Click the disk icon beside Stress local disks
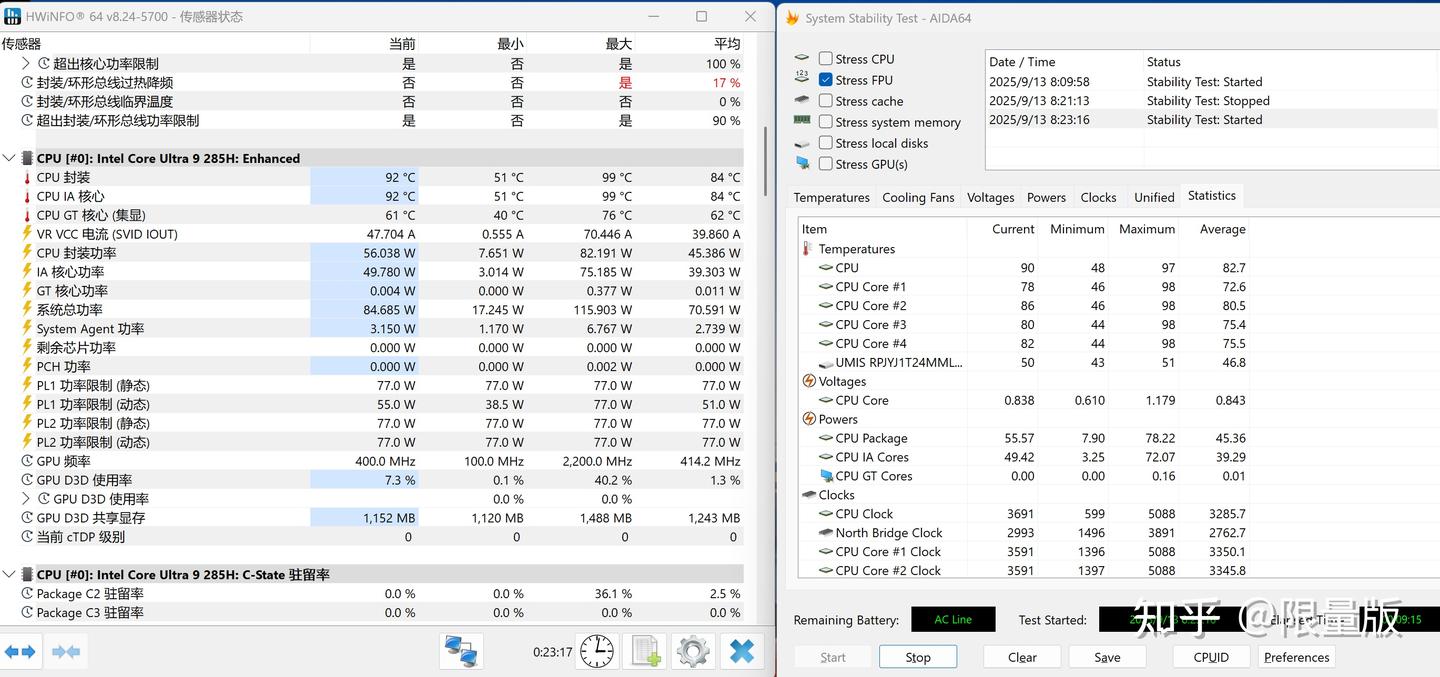The width and height of the screenshot is (1440, 677). coord(802,143)
